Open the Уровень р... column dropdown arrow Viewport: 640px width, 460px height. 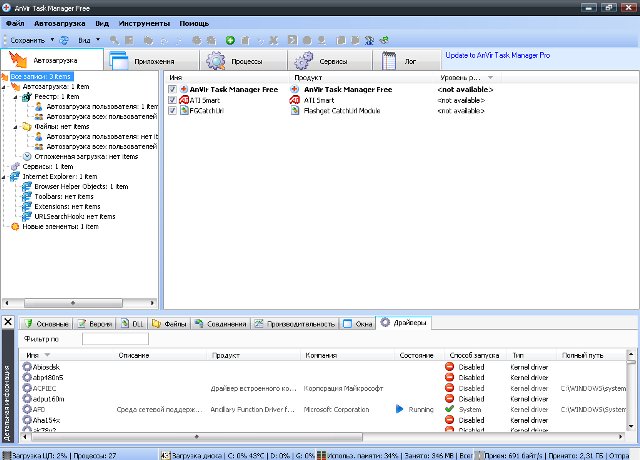coord(491,78)
